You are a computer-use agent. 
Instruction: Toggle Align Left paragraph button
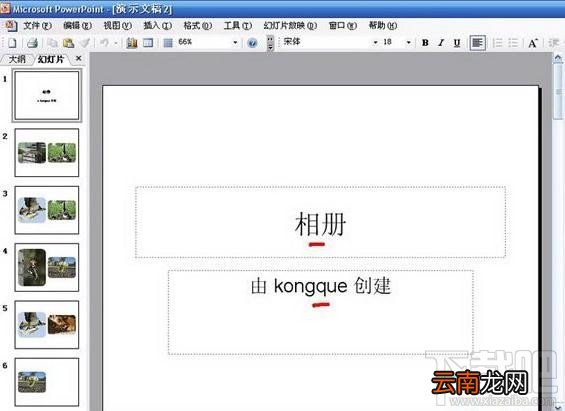pos(477,43)
